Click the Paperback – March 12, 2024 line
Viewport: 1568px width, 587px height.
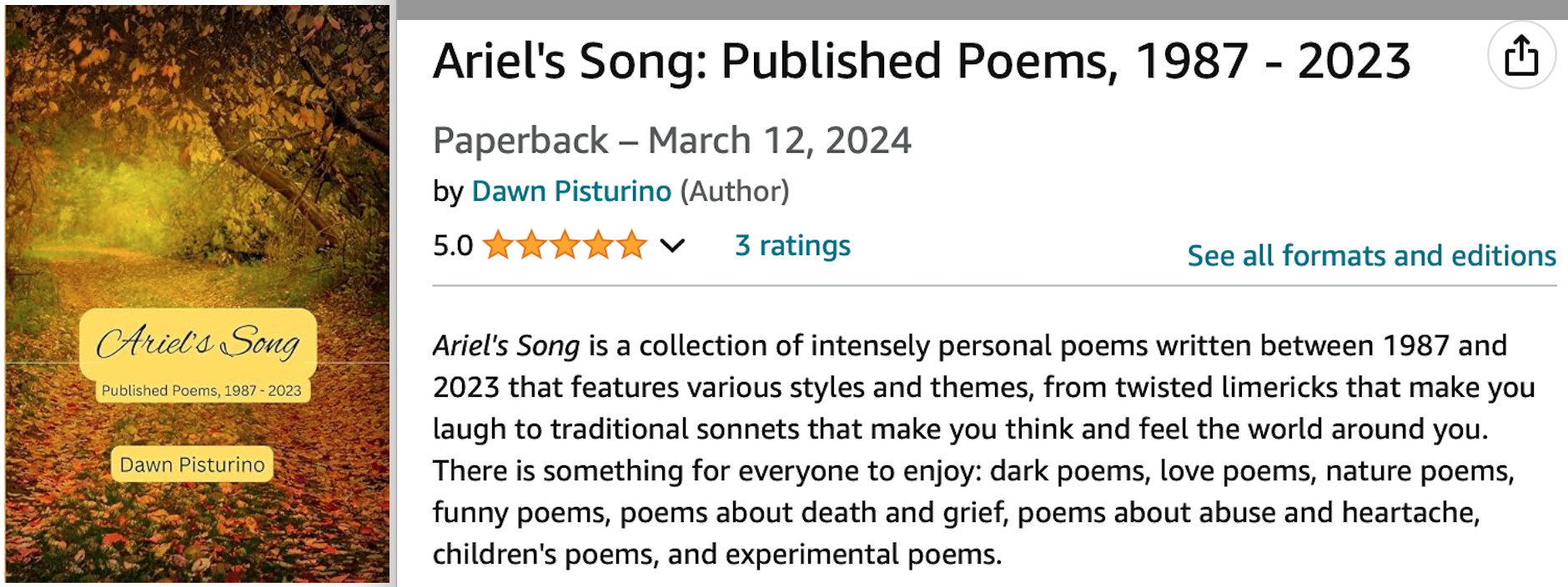[x=671, y=141]
